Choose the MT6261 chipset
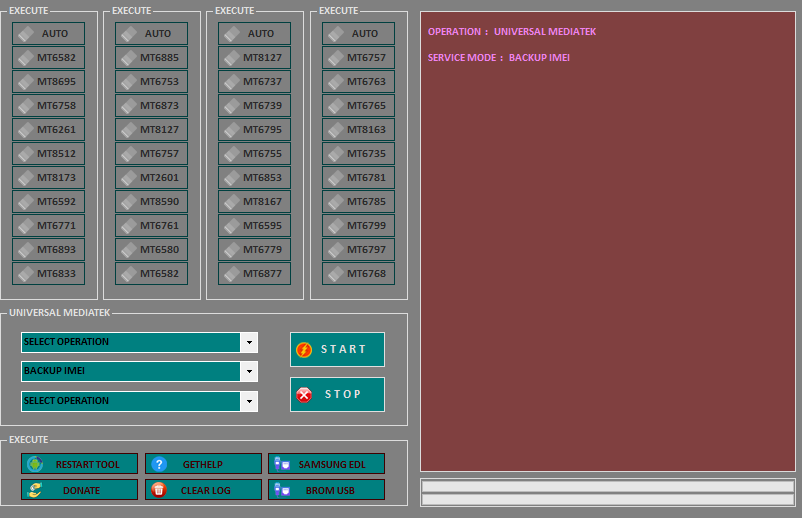The width and height of the screenshot is (802, 518). [49, 129]
